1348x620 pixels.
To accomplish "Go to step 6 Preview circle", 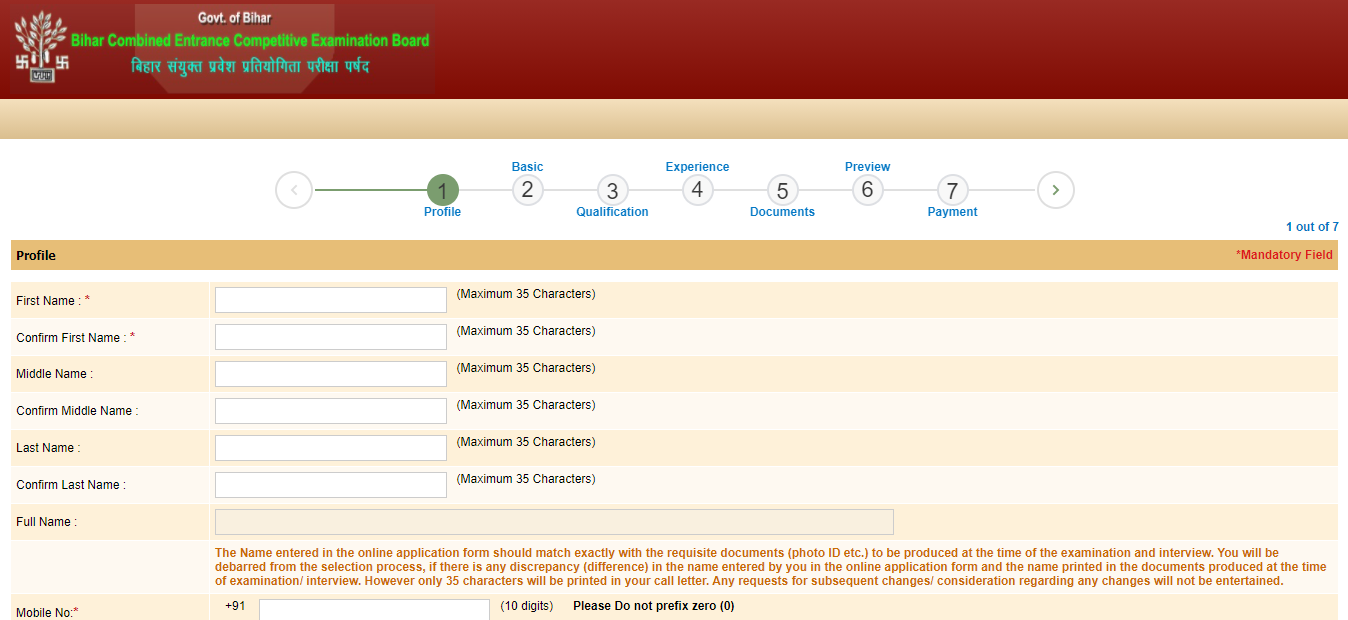I will (x=867, y=190).
